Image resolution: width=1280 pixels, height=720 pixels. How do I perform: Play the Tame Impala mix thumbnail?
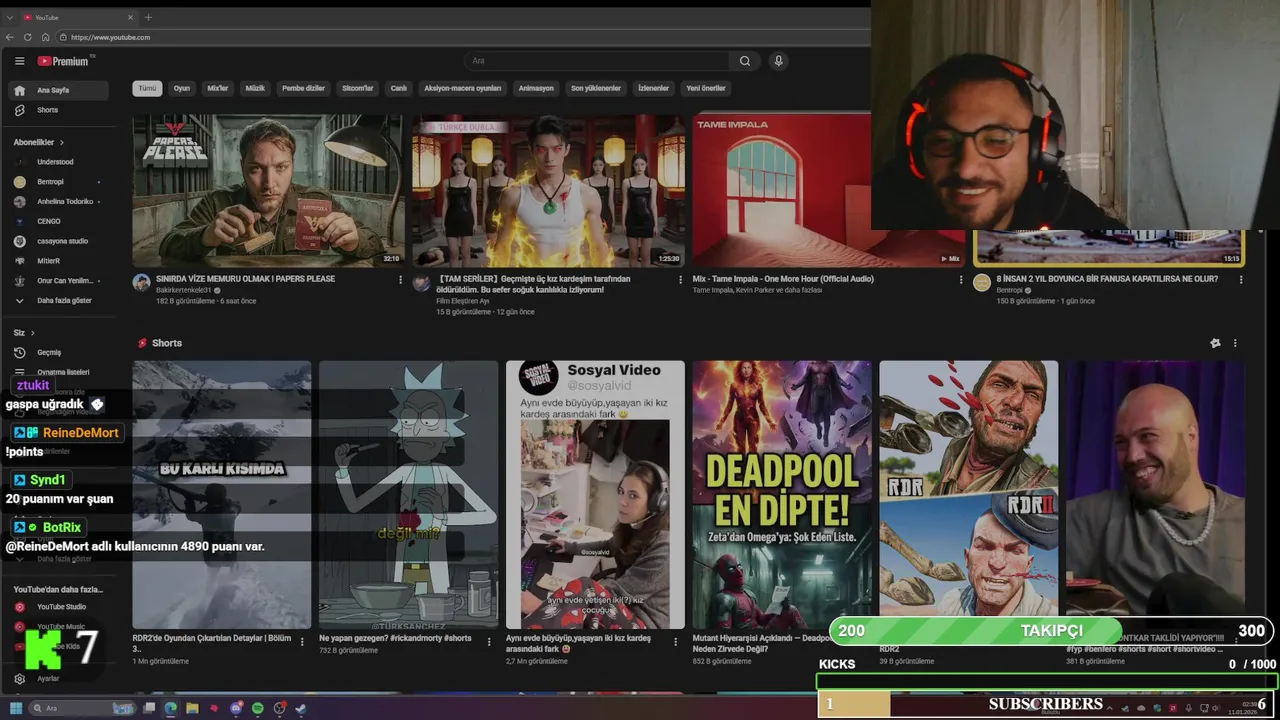pos(782,190)
